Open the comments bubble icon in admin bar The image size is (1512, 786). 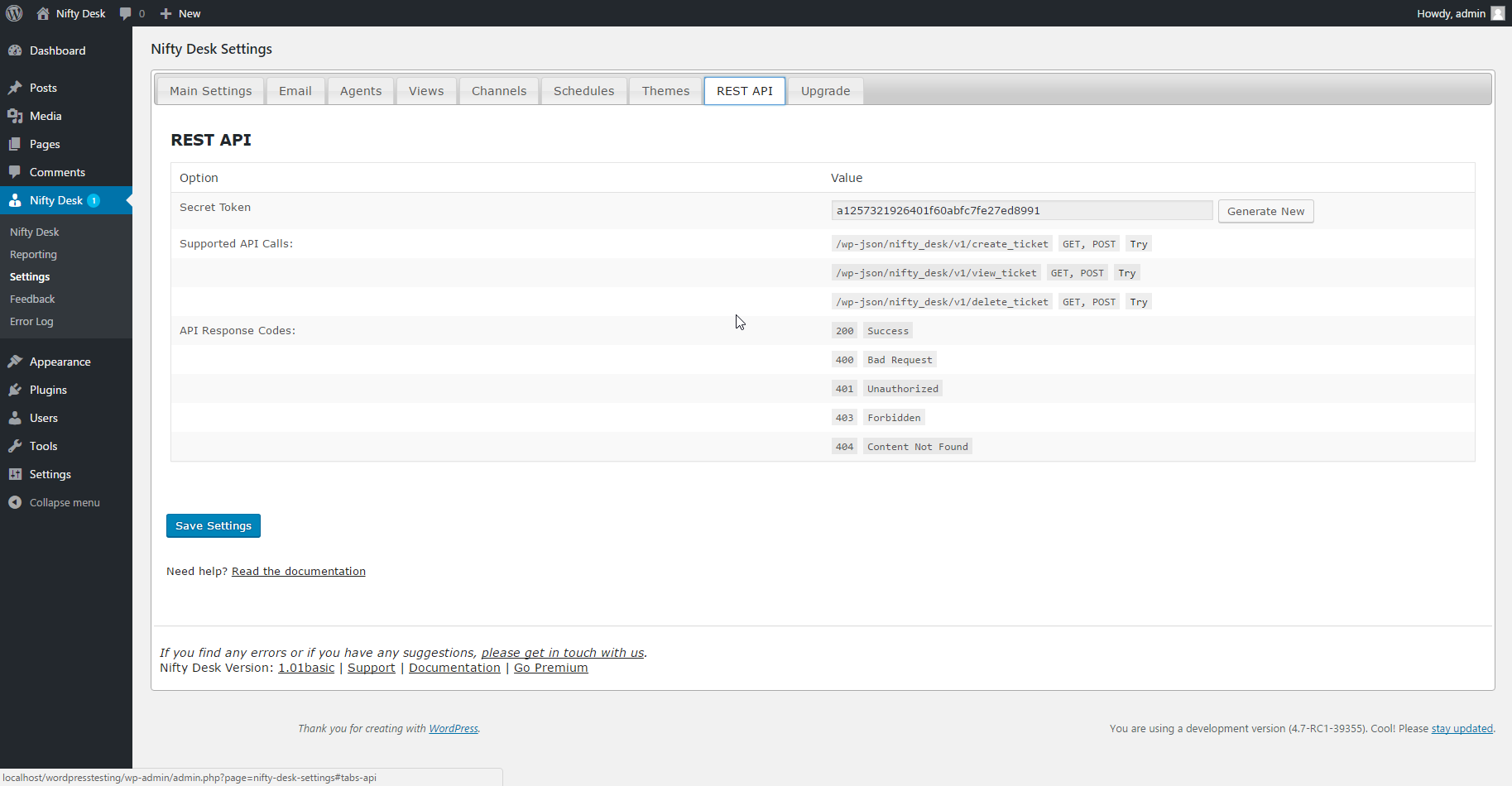pyautogui.click(x=125, y=13)
